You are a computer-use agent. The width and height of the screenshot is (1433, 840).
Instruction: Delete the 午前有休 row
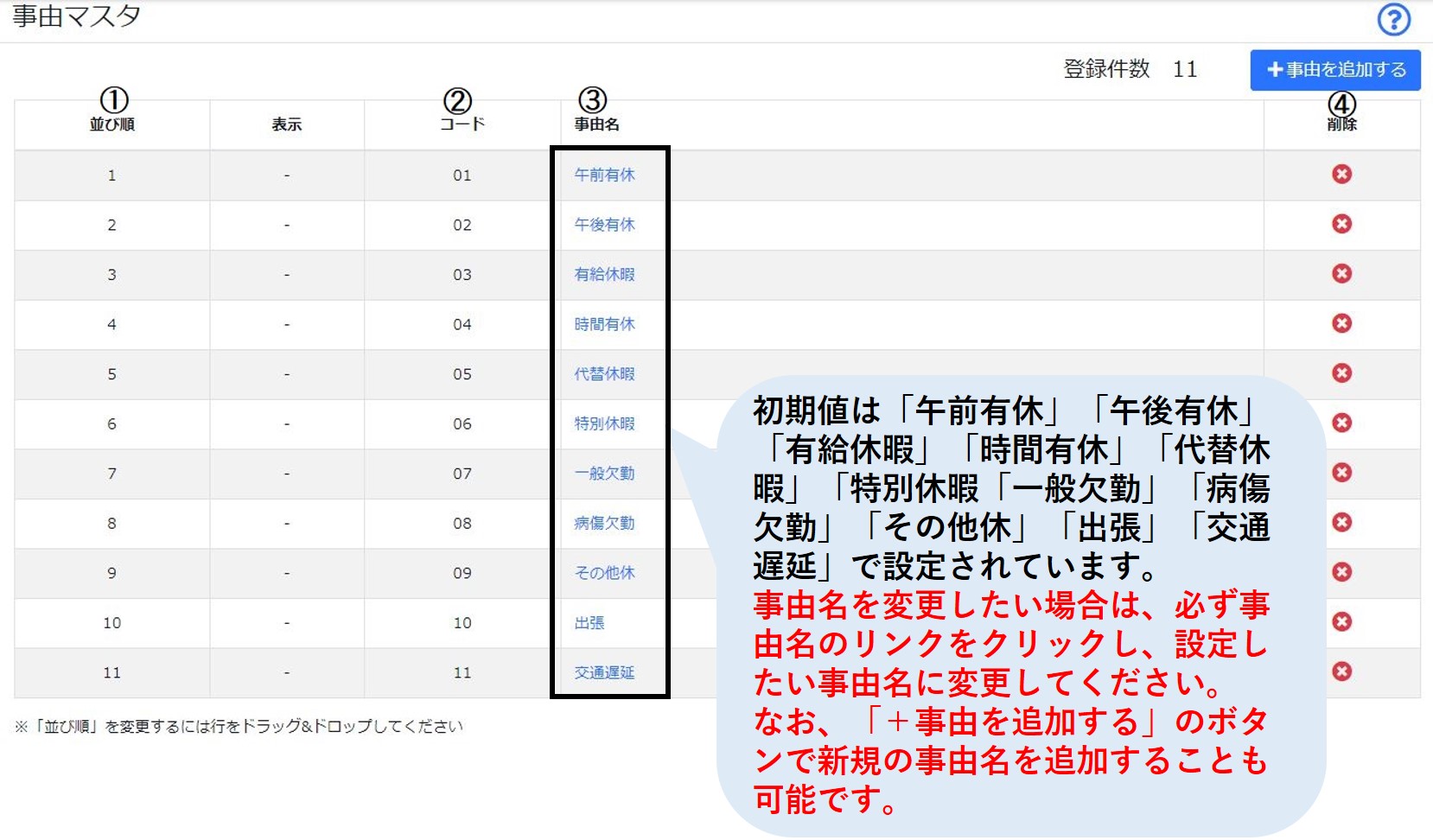pyautogui.click(x=1341, y=175)
